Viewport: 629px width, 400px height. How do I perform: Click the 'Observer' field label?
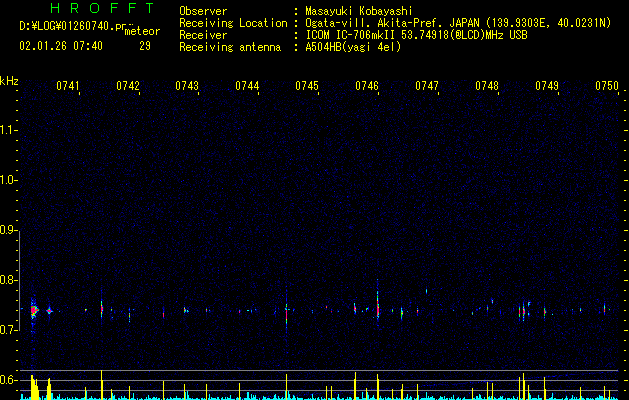pyautogui.click(x=203, y=11)
